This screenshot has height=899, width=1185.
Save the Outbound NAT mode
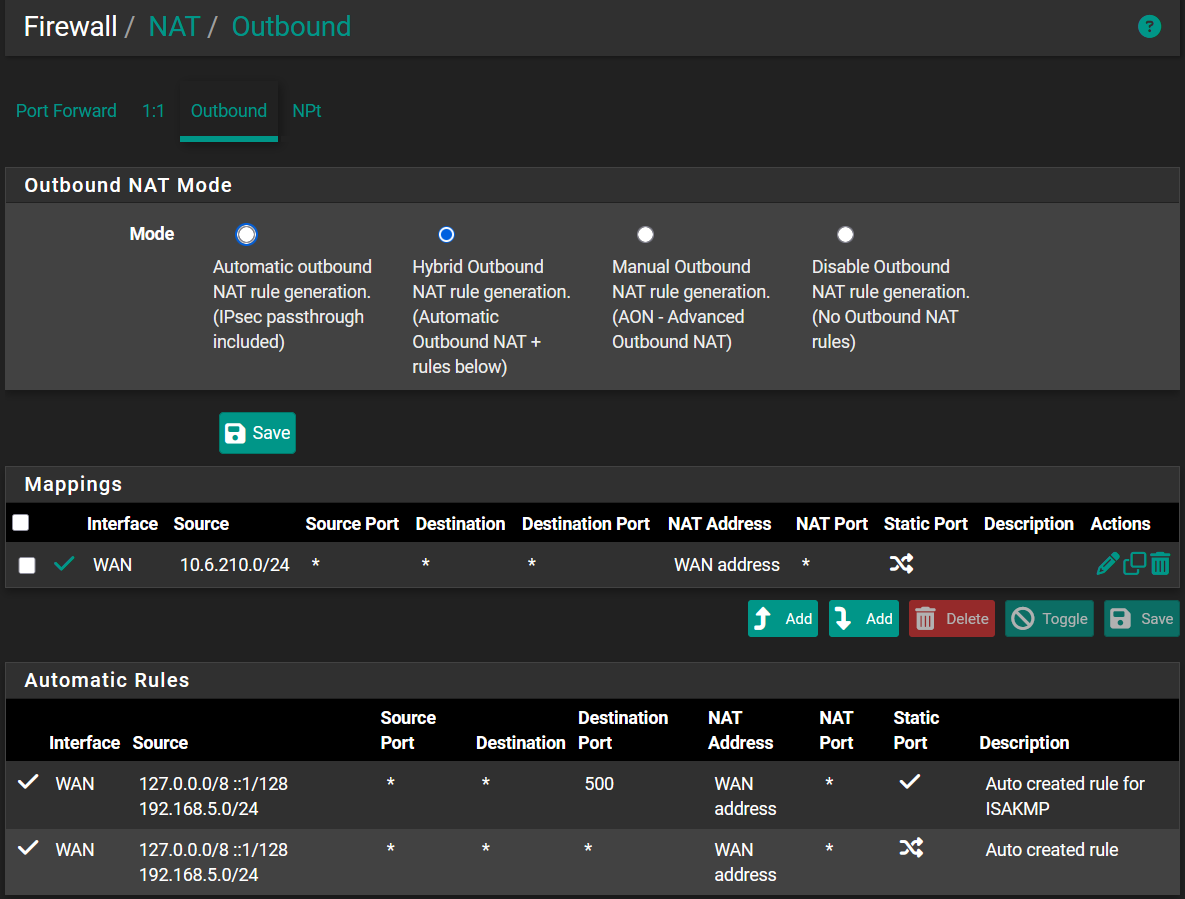[257, 433]
